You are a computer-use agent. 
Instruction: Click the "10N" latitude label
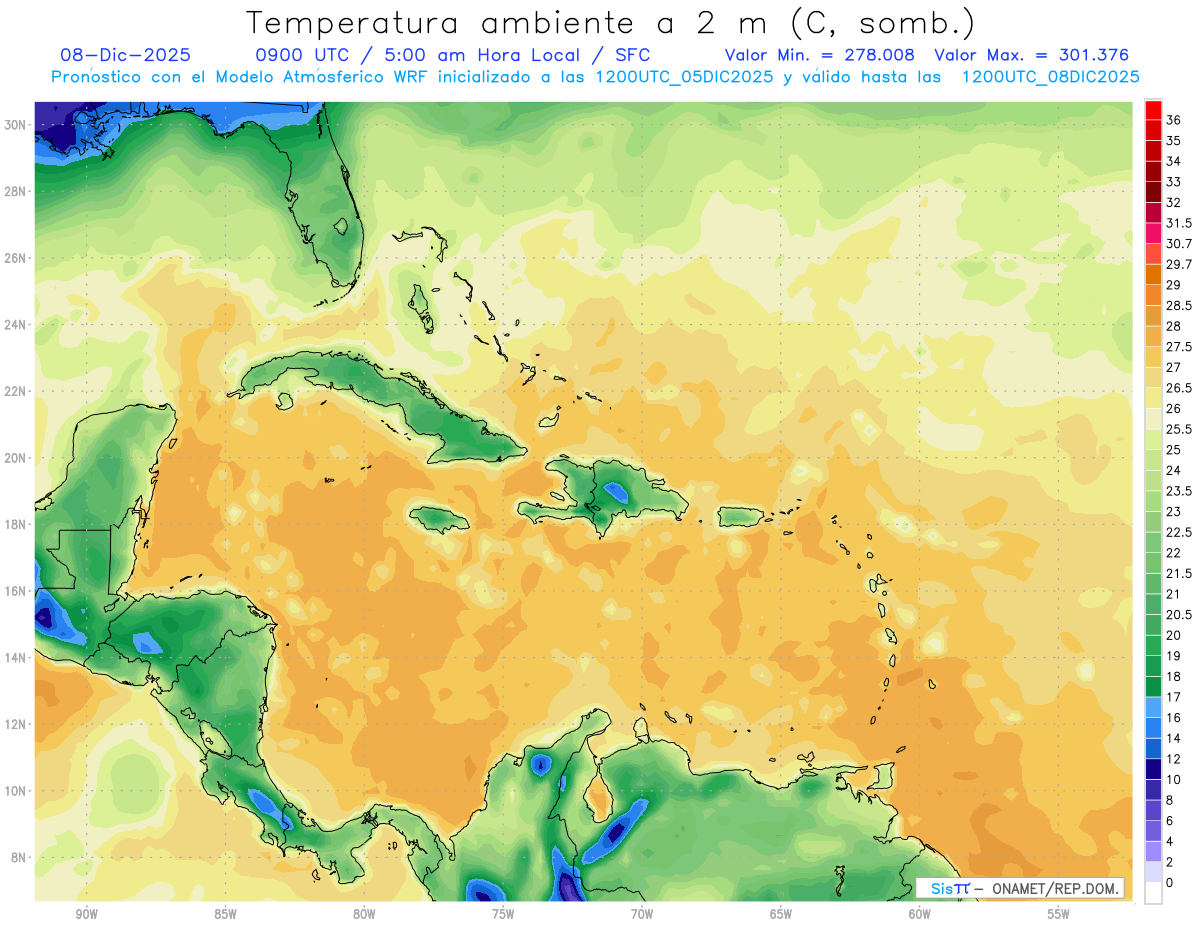tap(16, 790)
